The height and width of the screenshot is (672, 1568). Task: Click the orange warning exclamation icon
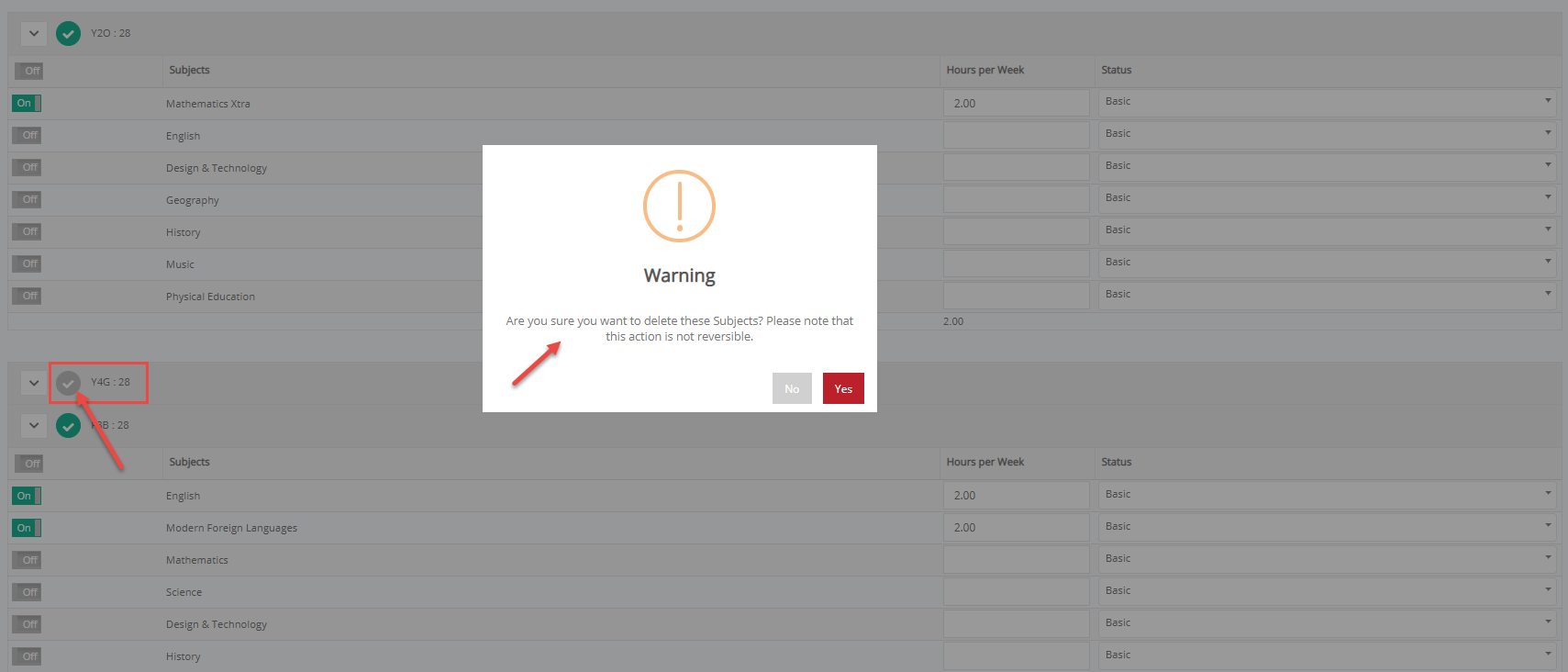pyautogui.click(x=679, y=206)
